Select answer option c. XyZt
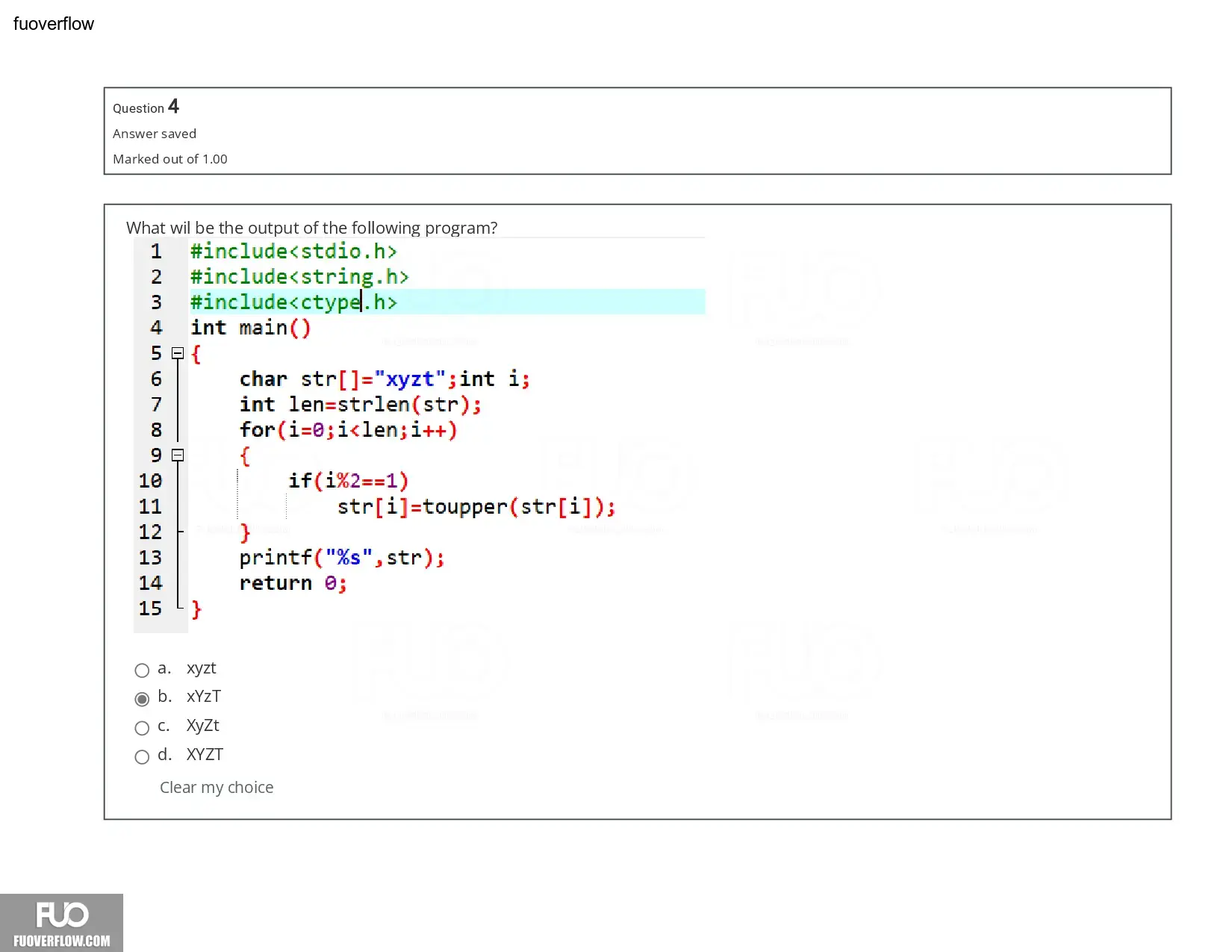This screenshot has height=952, width=1232. (x=142, y=728)
